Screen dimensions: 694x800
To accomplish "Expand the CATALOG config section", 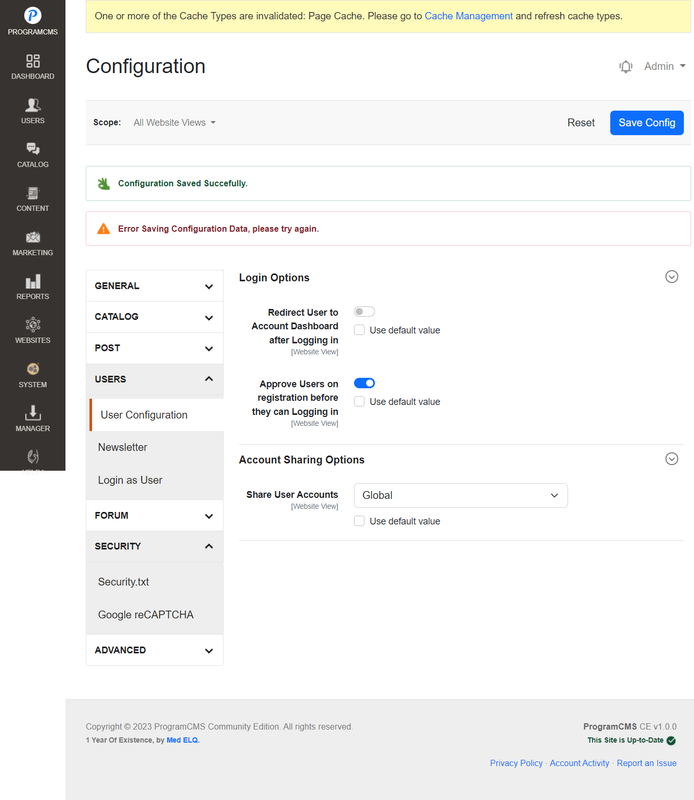I will [155, 317].
